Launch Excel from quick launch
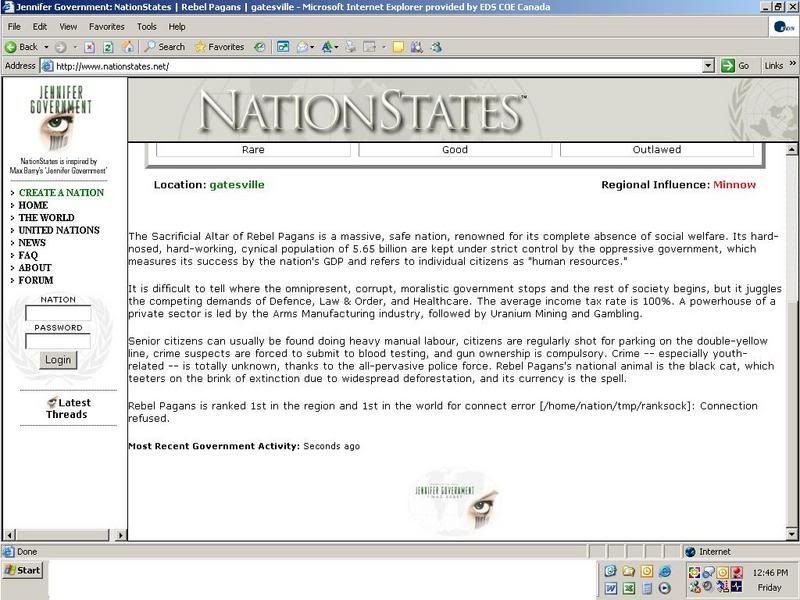800x600 pixels. point(629,588)
